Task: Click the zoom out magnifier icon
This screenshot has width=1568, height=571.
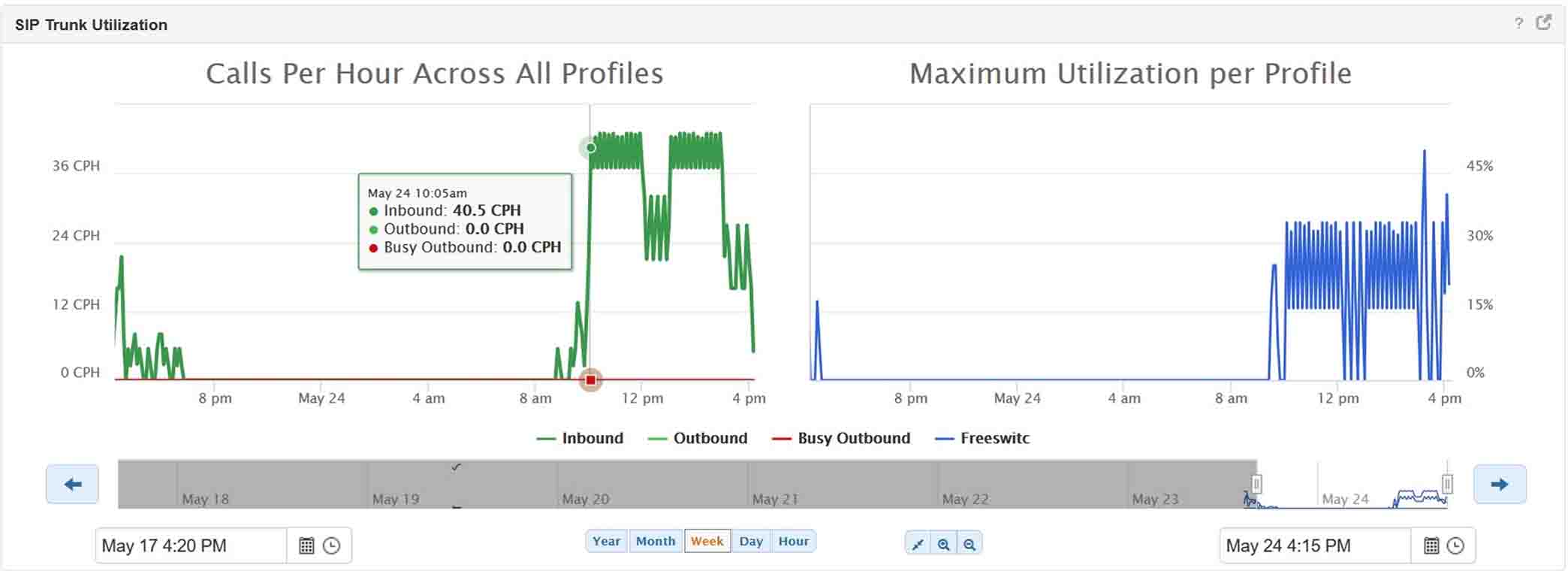Action: point(969,545)
